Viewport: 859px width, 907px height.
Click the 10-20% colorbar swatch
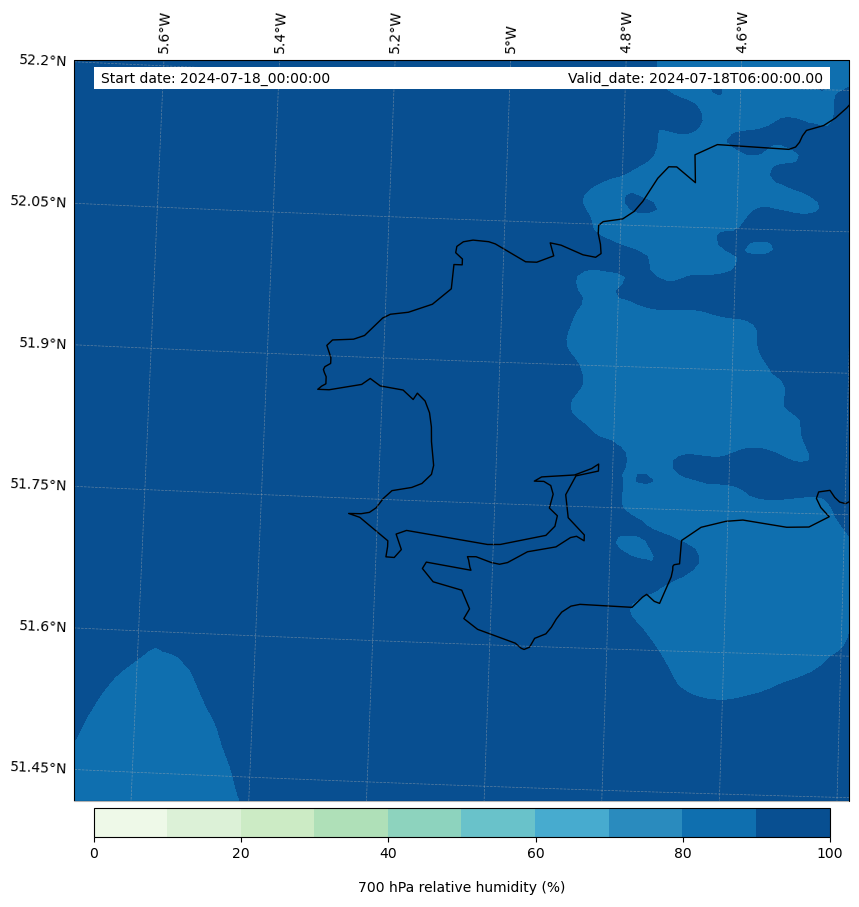204,823
